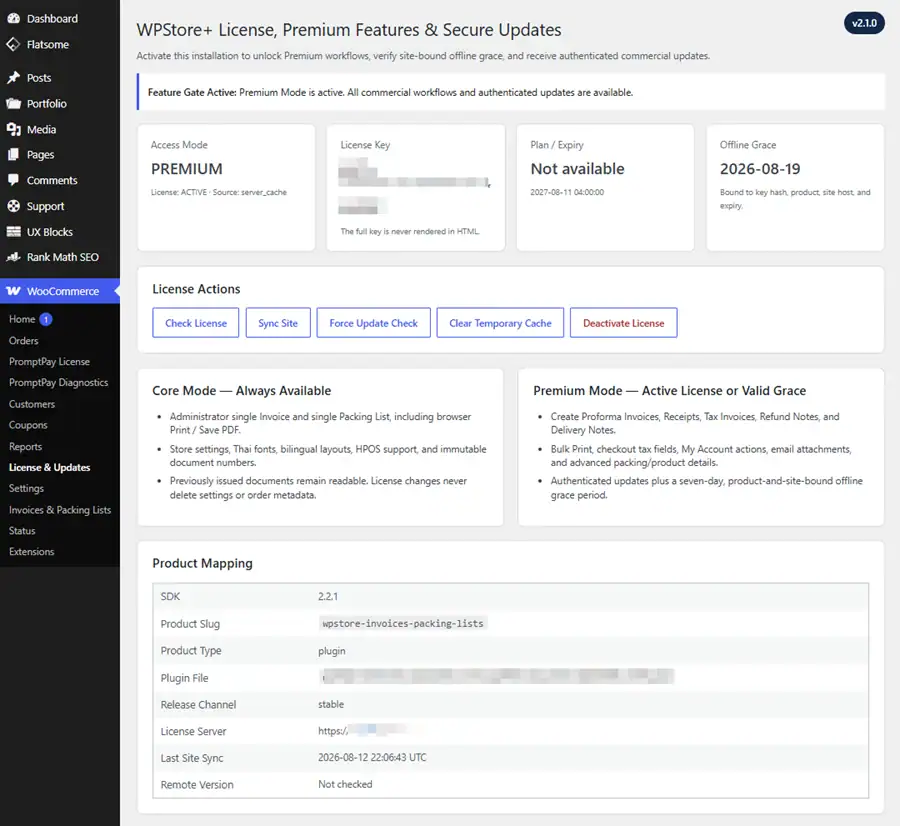Select the Posts pin icon
The image size is (900, 826).
coord(13,77)
